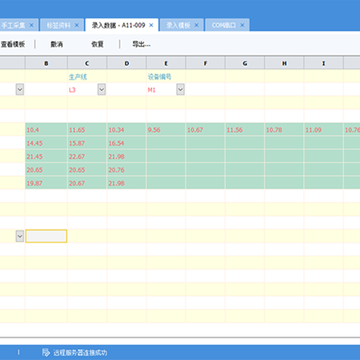Select the cell with value 22.67

(87, 156)
